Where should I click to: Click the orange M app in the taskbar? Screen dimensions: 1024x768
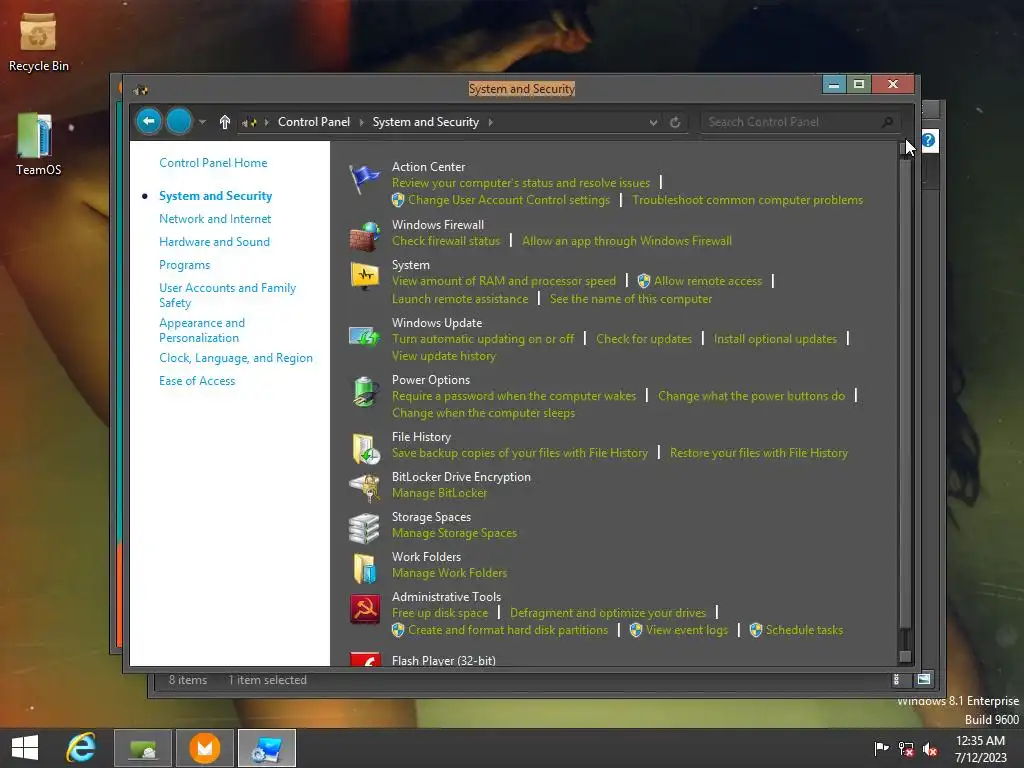click(205, 748)
